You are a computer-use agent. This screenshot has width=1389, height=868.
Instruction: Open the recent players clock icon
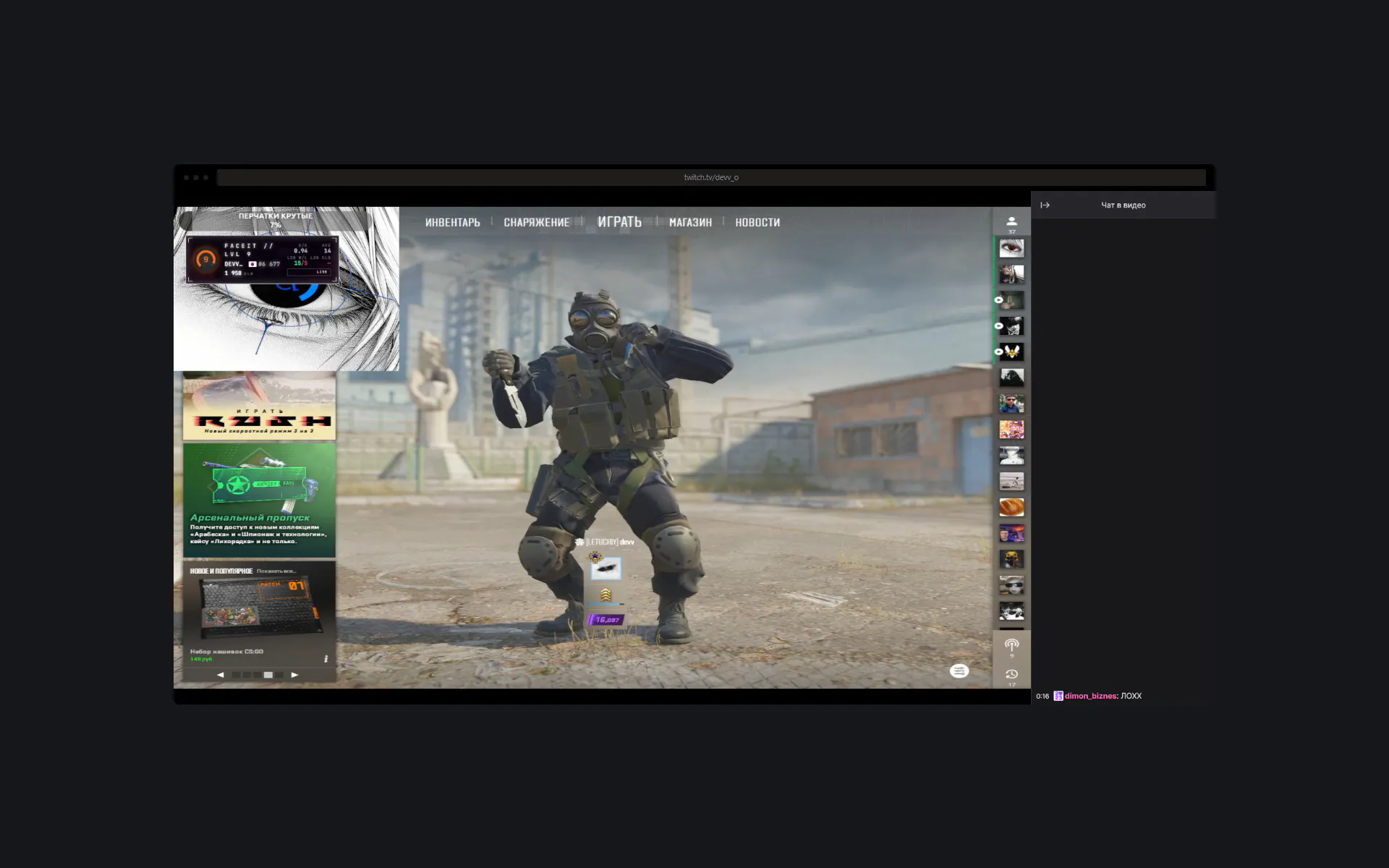coord(1011,675)
